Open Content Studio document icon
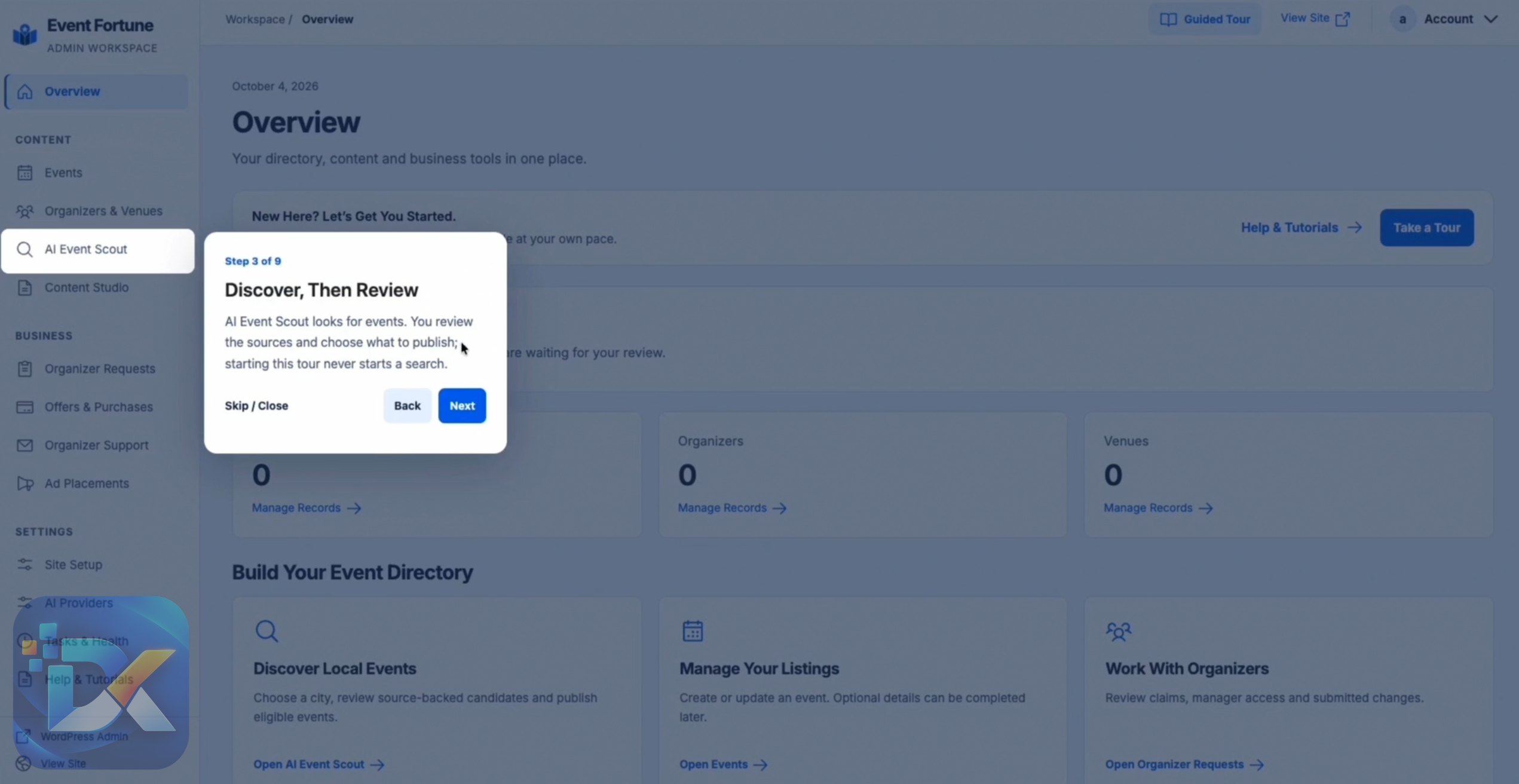Screen dimensions: 1519x784 (x=24, y=287)
